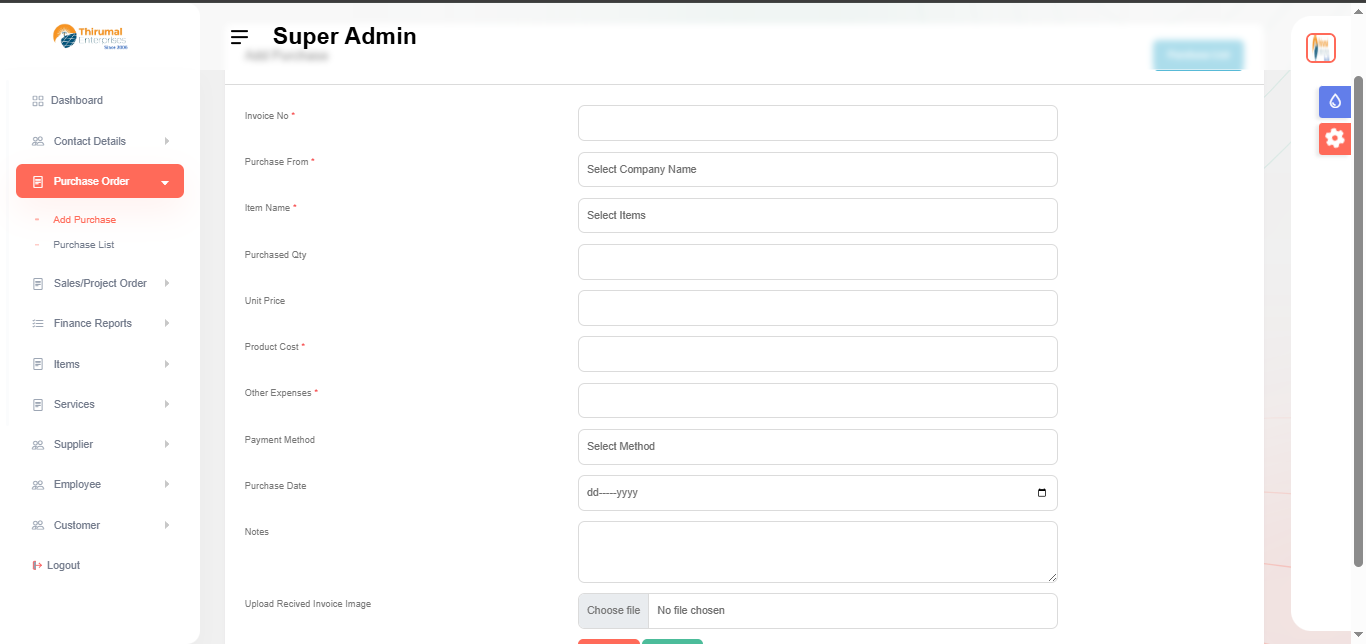1366x644 pixels.
Task: Open the calendar picker icon for Purchase Date
Action: click(1042, 493)
